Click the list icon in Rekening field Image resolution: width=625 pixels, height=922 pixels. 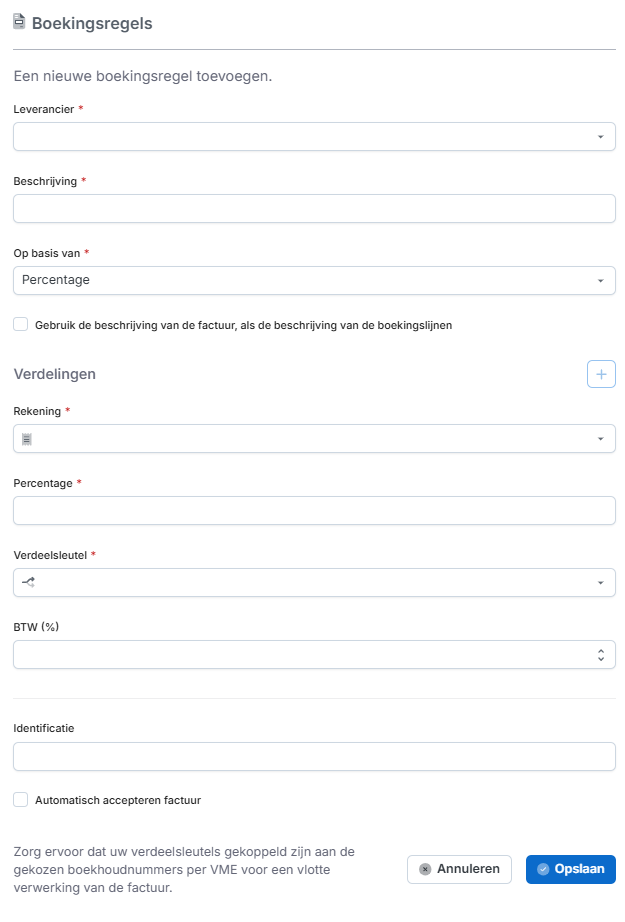[x=27, y=439]
